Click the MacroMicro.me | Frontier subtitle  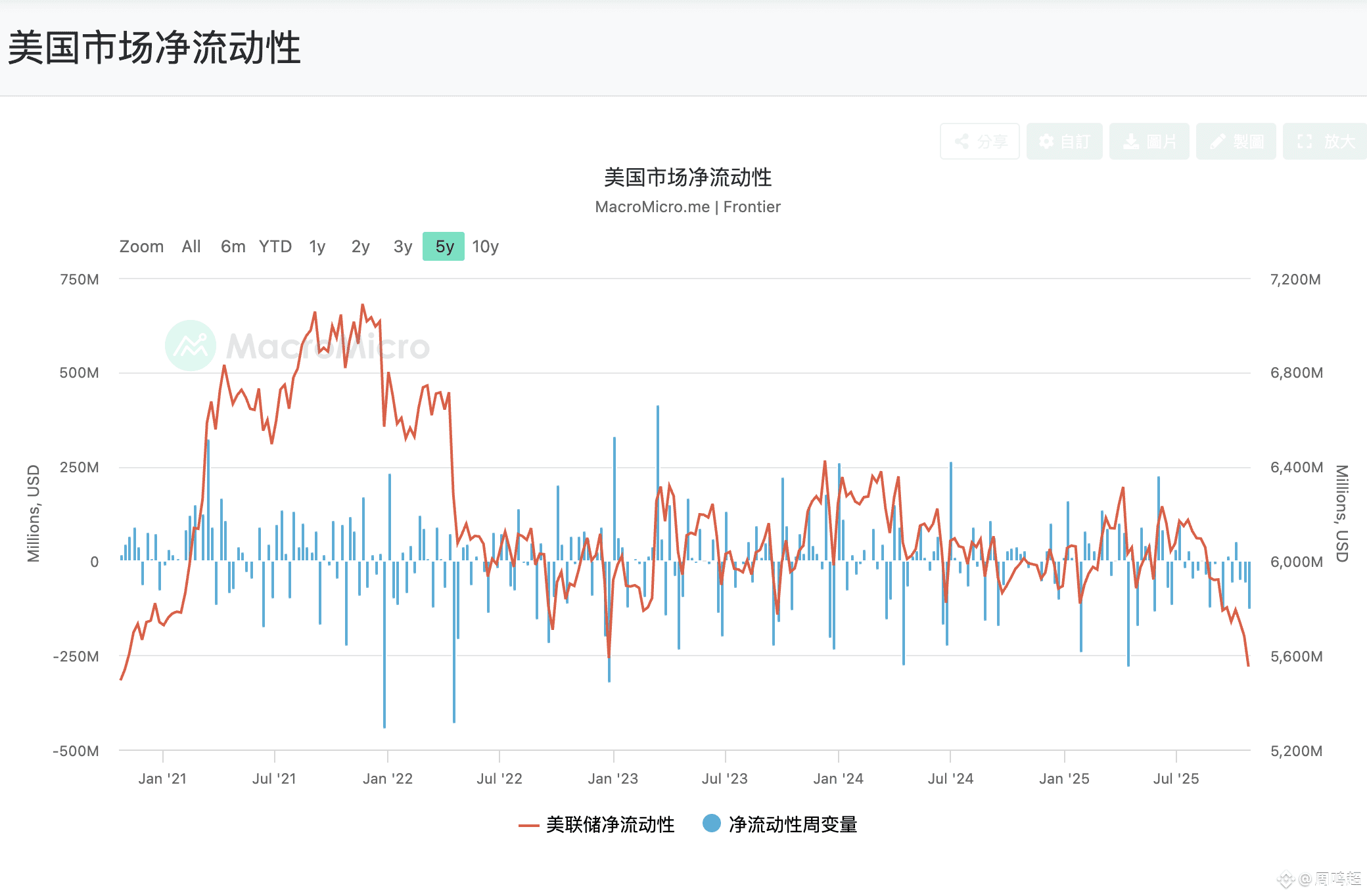(687, 207)
